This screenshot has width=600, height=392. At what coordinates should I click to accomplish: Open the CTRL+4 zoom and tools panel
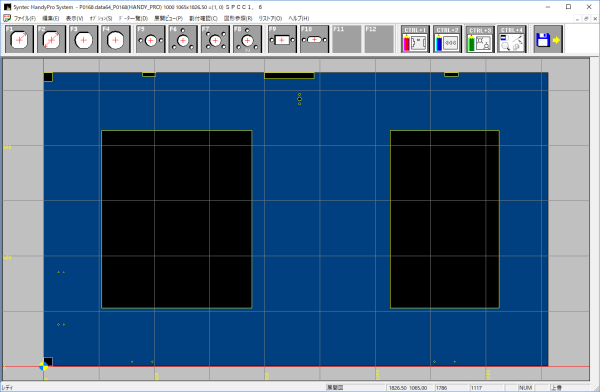point(512,39)
